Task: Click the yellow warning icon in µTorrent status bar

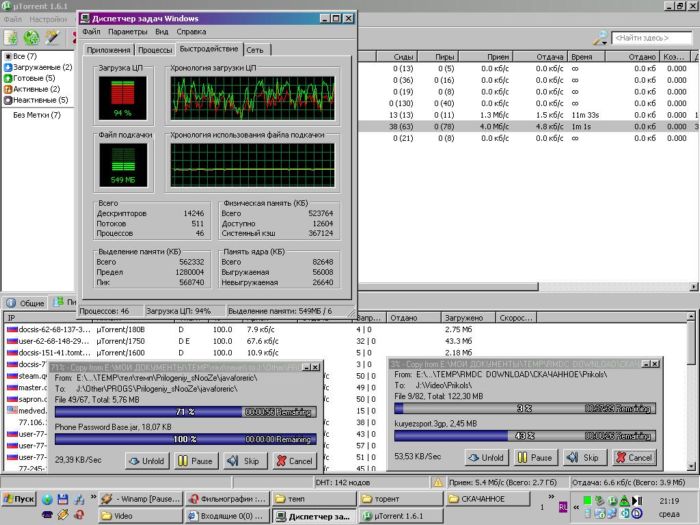Action: point(438,482)
